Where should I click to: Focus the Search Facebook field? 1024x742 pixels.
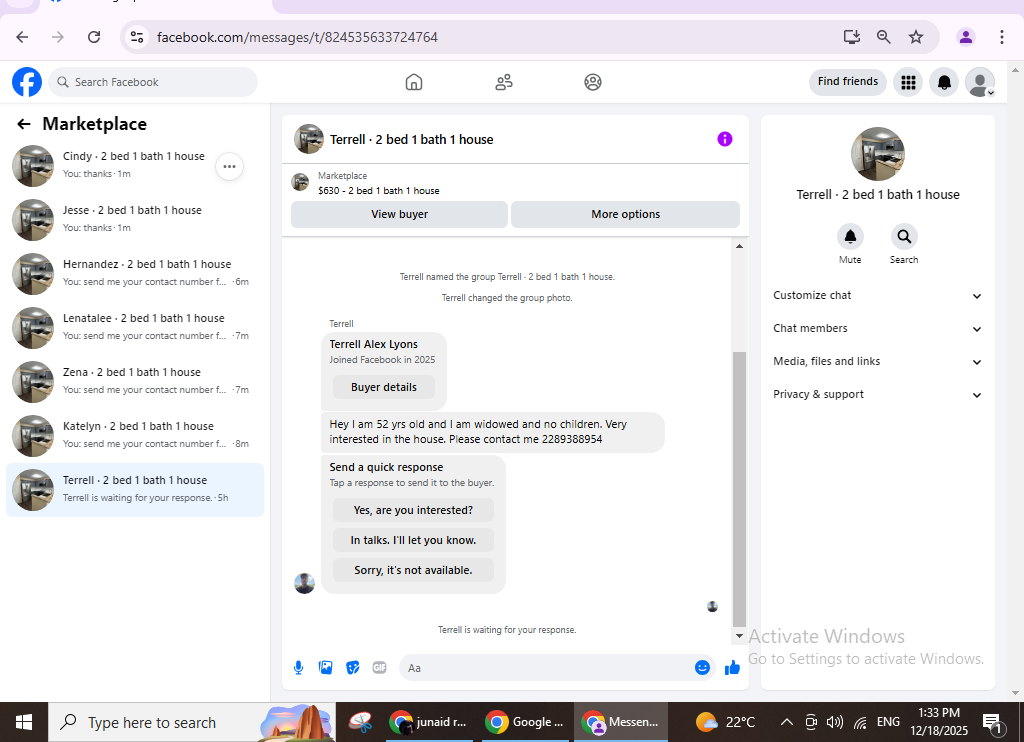(x=153, y=82)
